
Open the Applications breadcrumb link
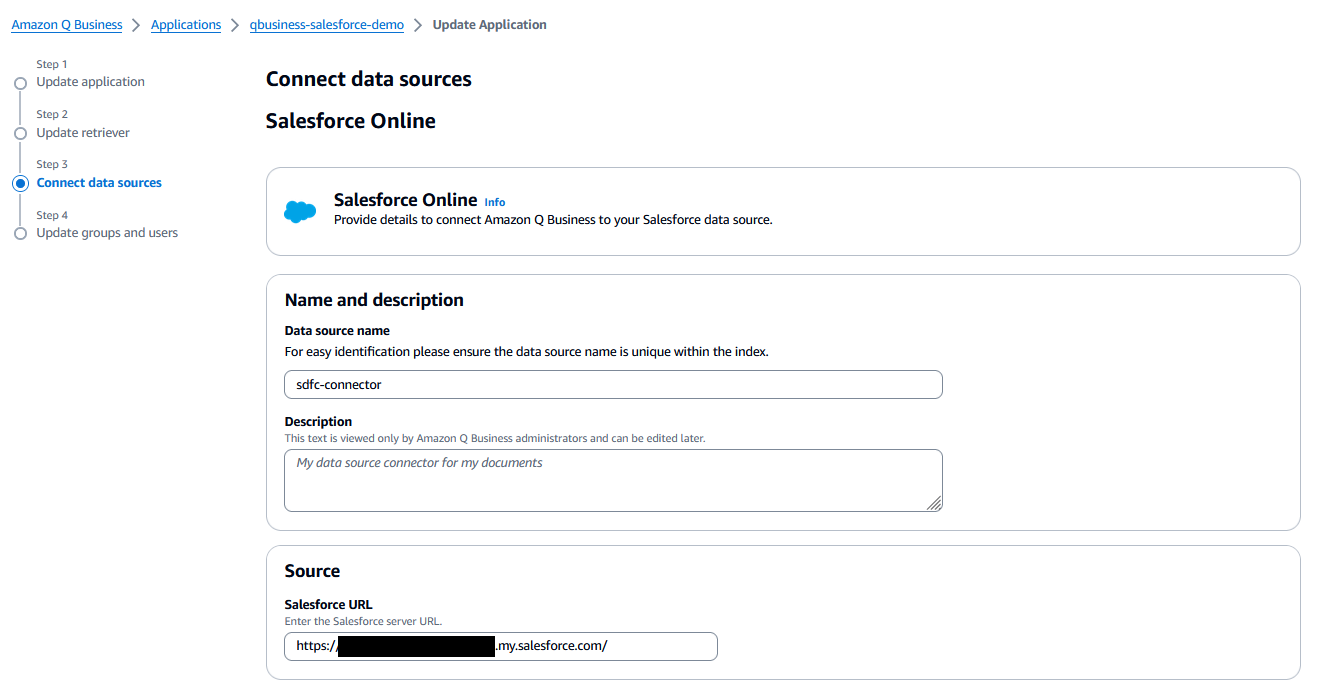point(186,24)
